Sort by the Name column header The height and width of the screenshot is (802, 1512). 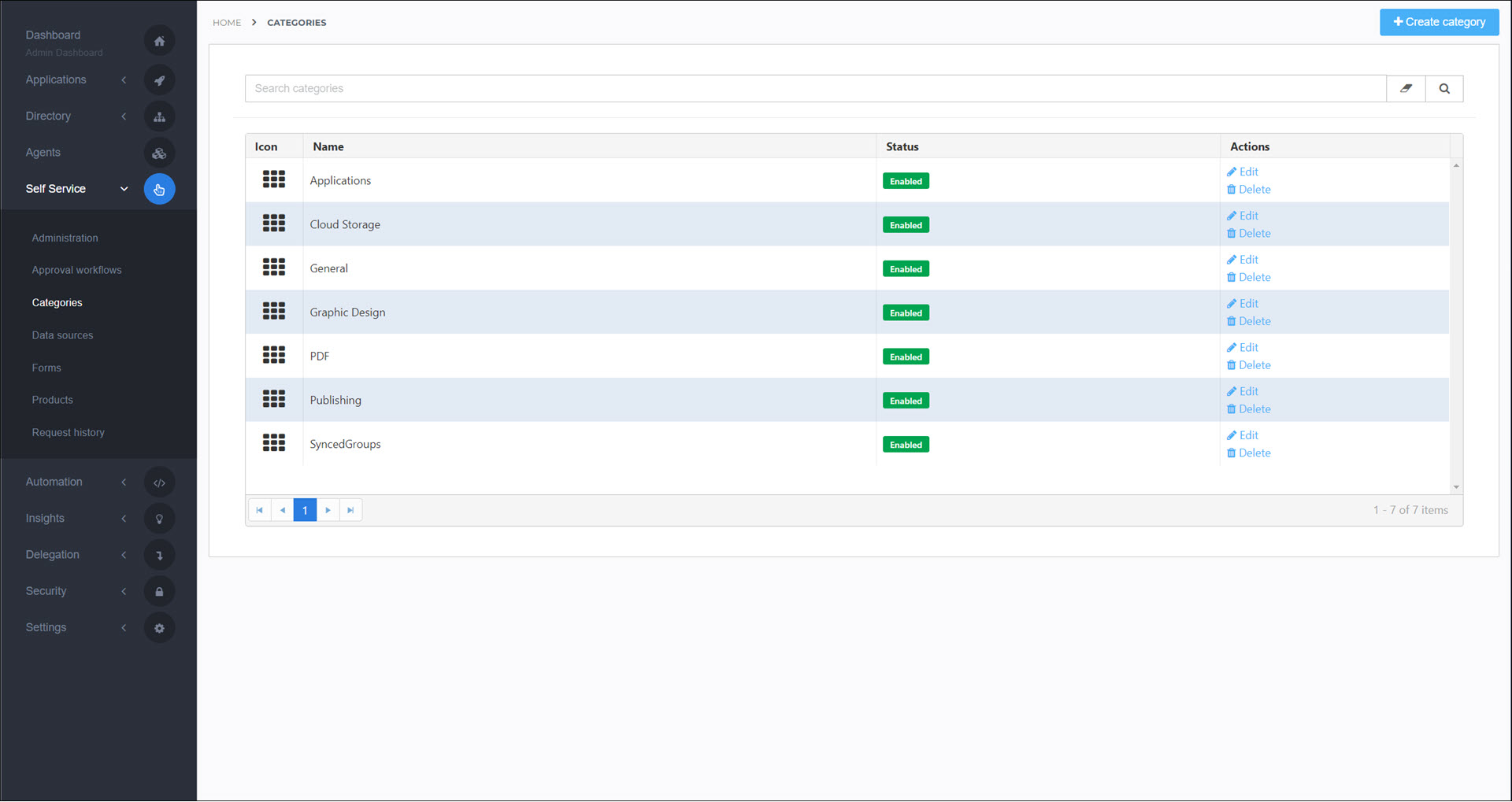pos(328,146)
